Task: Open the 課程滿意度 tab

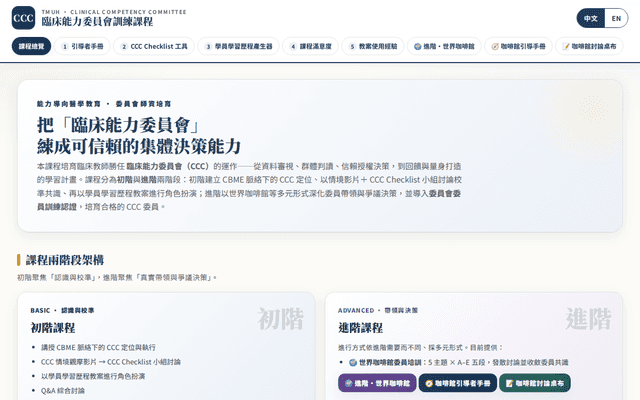Action: 310,46
